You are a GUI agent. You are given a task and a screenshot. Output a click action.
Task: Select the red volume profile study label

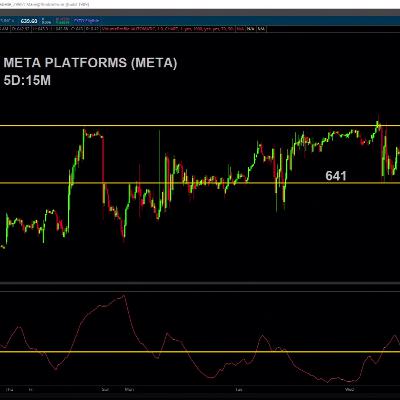click(x=167, y=29)
